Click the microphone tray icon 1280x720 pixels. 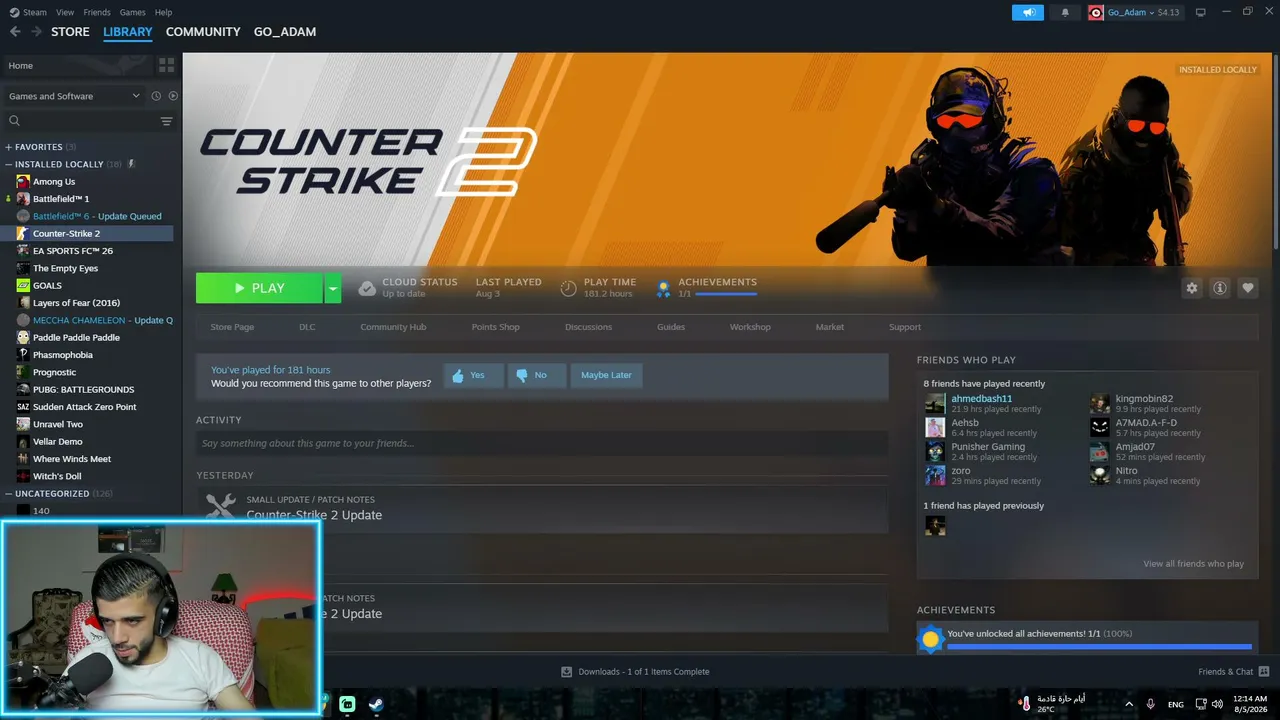pyautogui.click(x=1151, y=704)
